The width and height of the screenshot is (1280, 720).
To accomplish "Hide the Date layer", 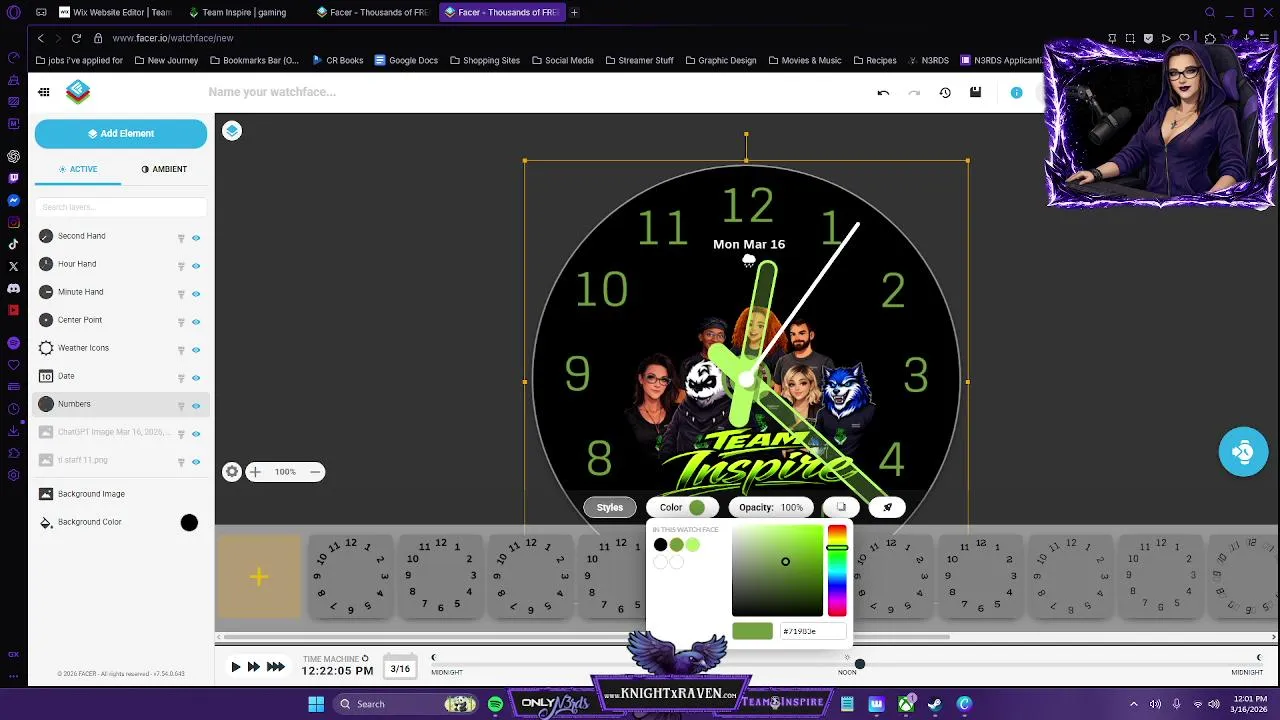I will [196, 378].
